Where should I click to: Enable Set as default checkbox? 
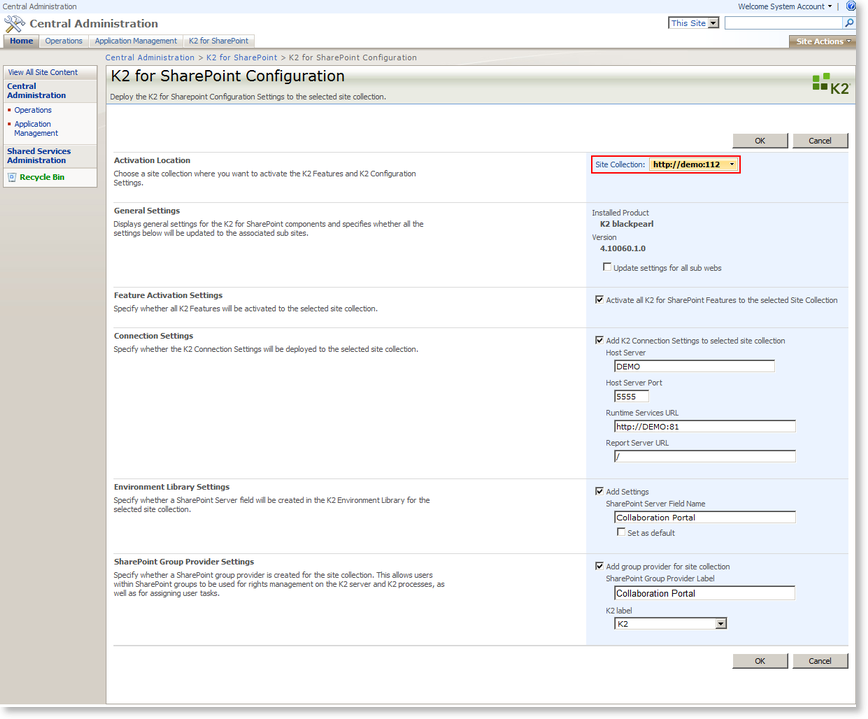point(621,532)
